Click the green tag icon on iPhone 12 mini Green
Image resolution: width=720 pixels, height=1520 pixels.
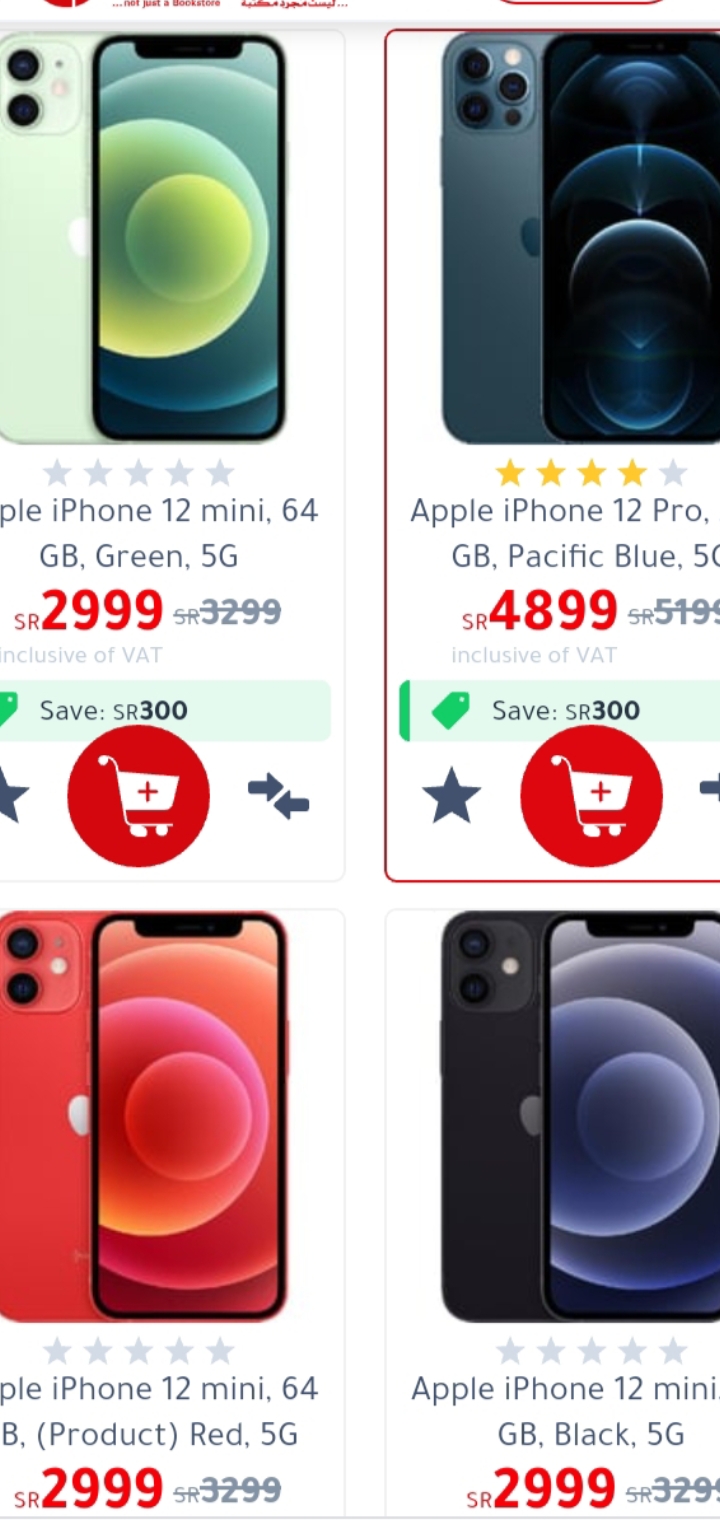[8, 711]
